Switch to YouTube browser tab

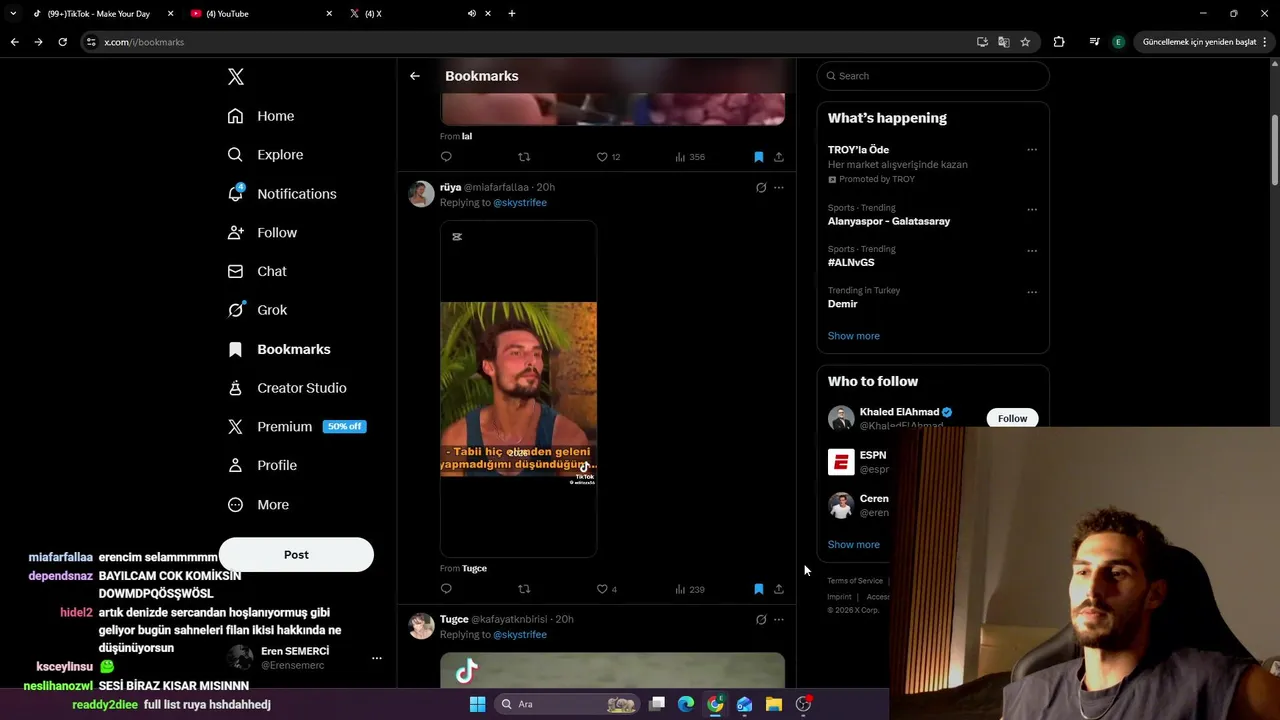pos(262,14)
